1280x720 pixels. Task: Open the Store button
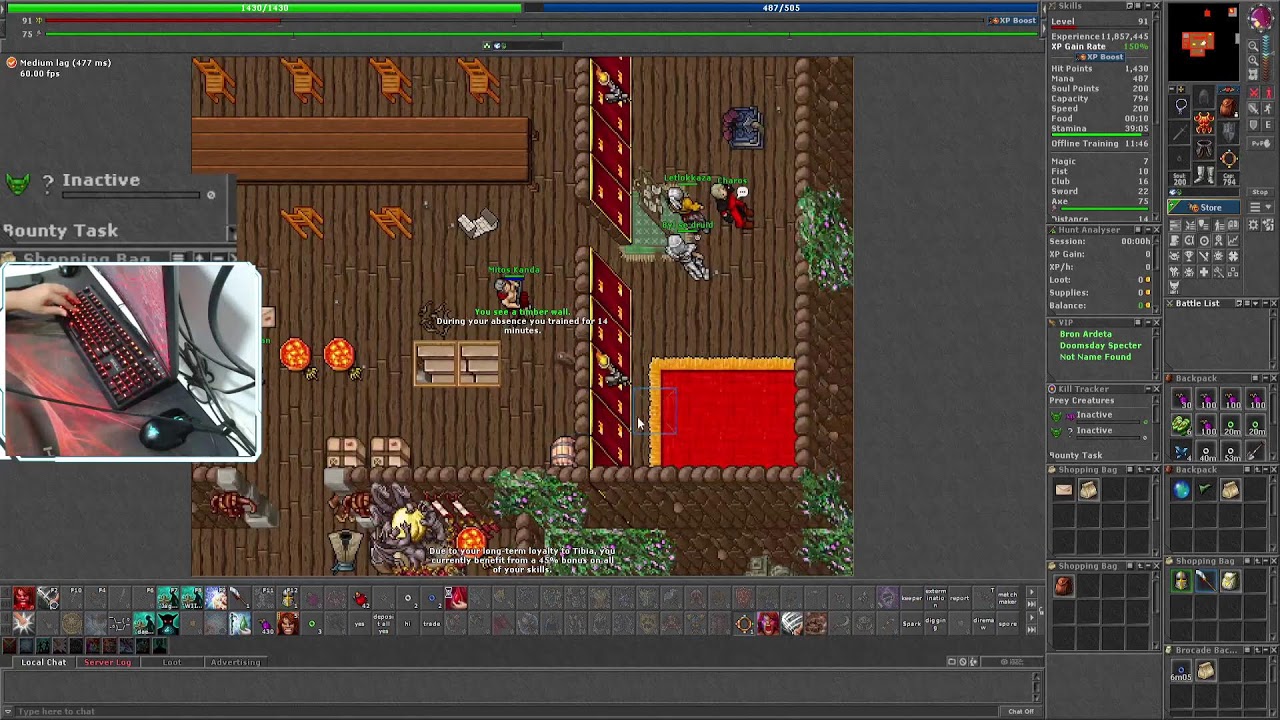(1204, 207)
